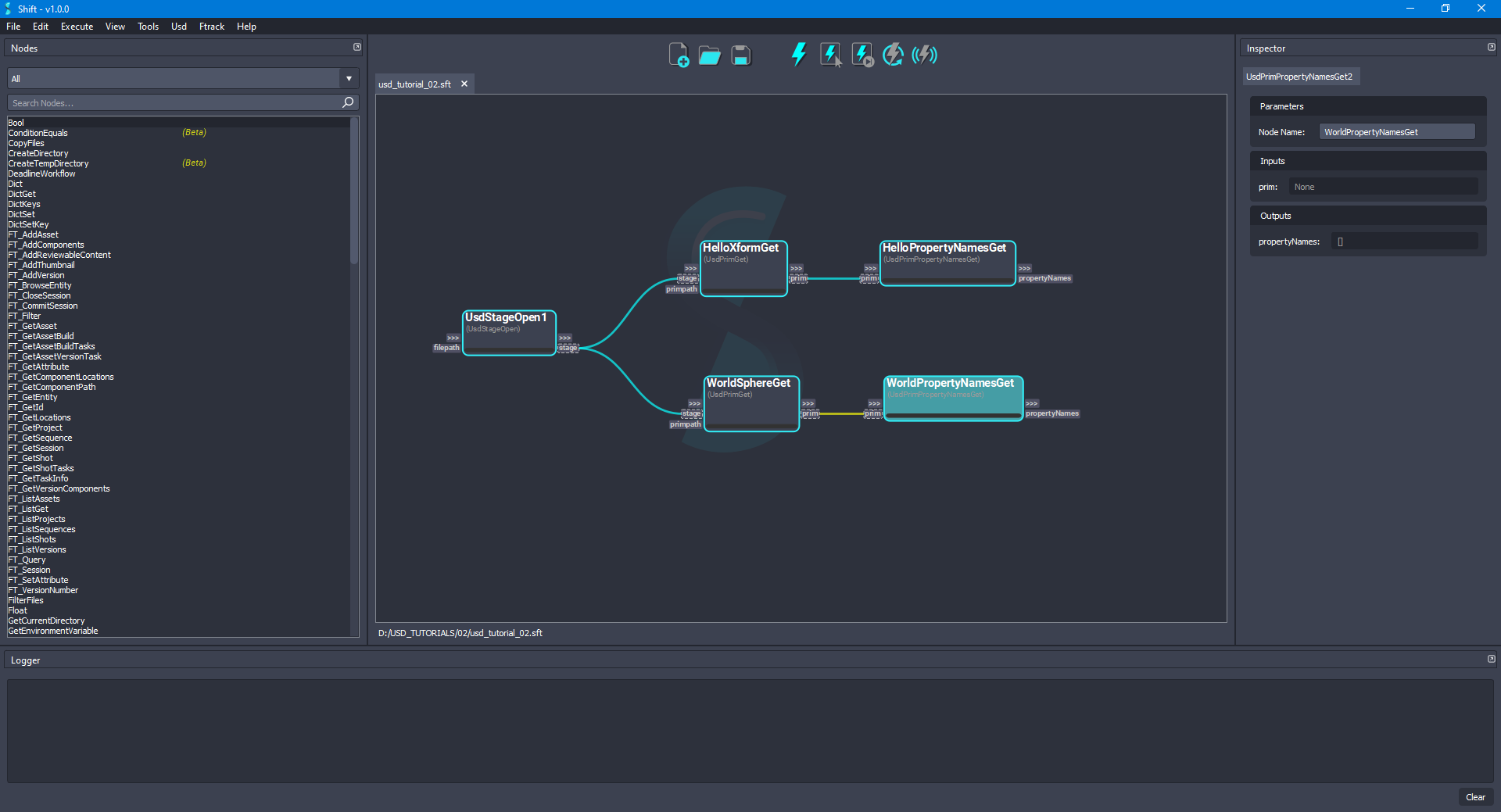Toggle the Logger panel popout button
Viewport: 1501px width, 812px height.
pos(1490,660)
